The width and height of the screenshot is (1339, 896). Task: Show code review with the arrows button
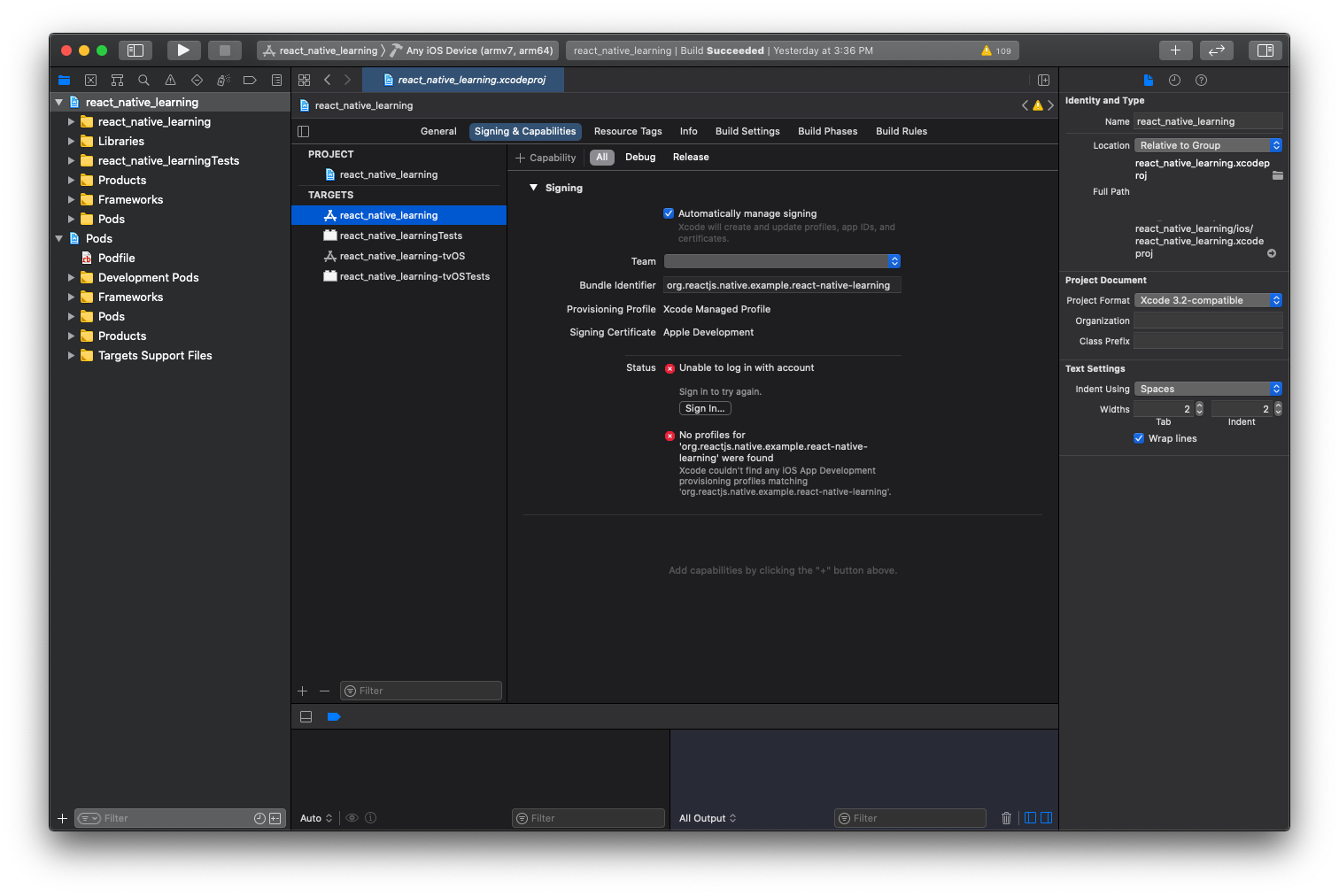coord(1217,50)
